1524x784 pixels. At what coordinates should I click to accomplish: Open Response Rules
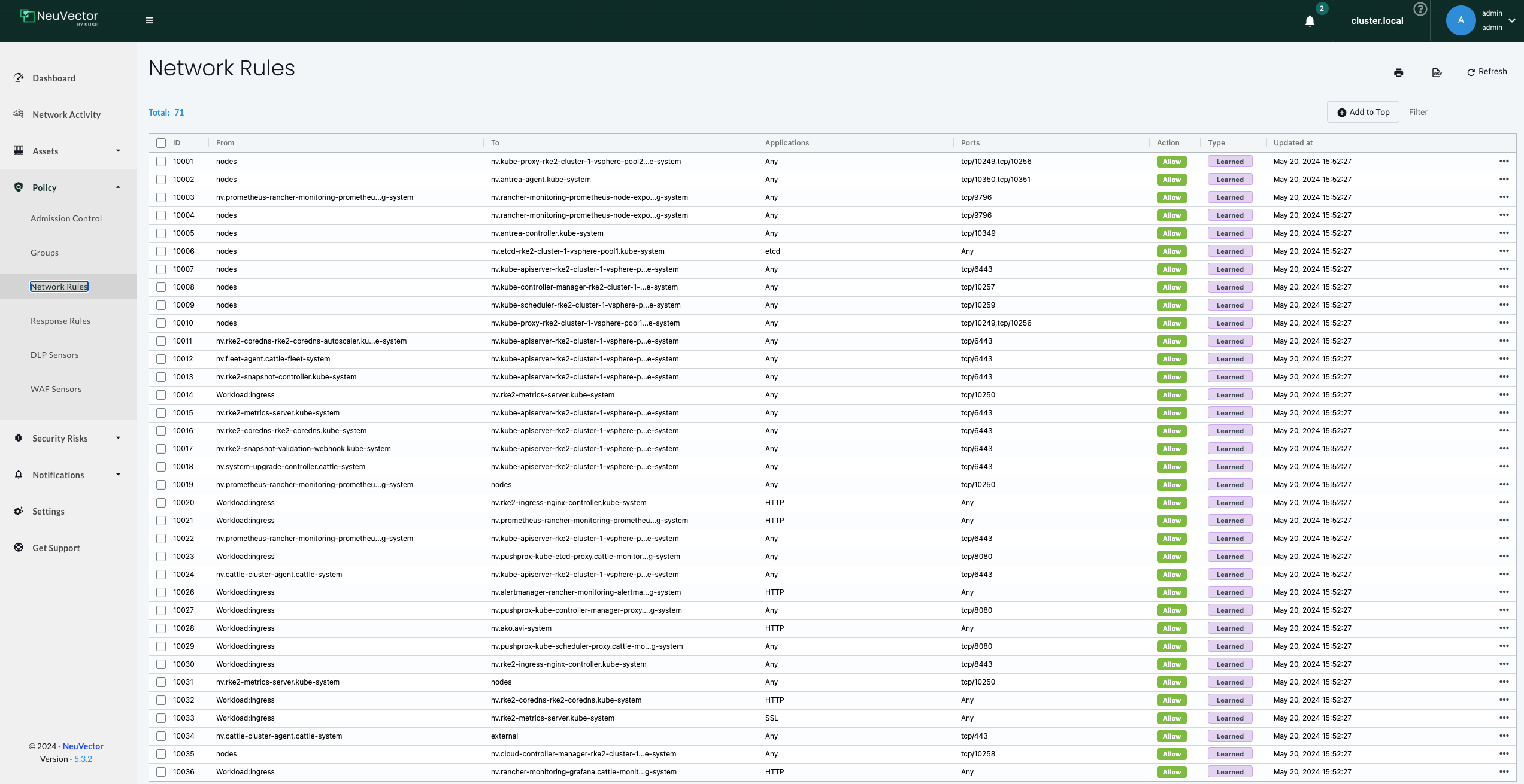[60, 321]
